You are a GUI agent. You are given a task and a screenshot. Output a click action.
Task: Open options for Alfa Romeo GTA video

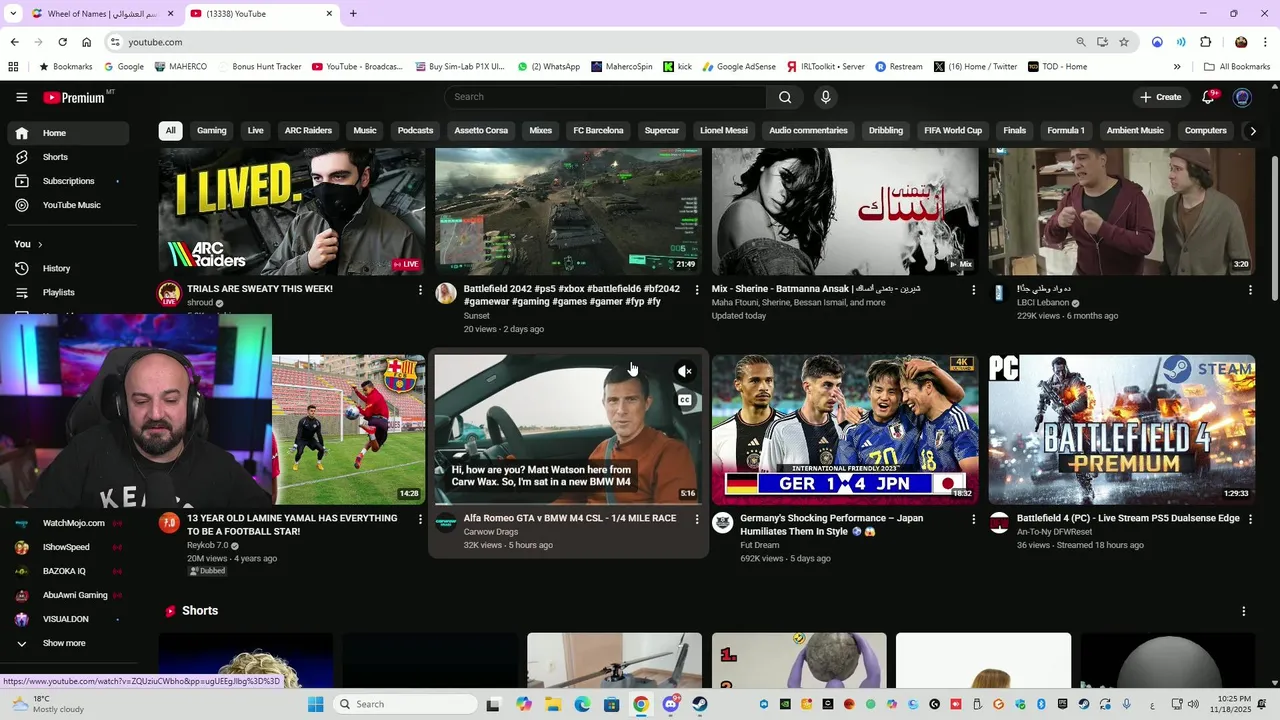tap(697, 520)
